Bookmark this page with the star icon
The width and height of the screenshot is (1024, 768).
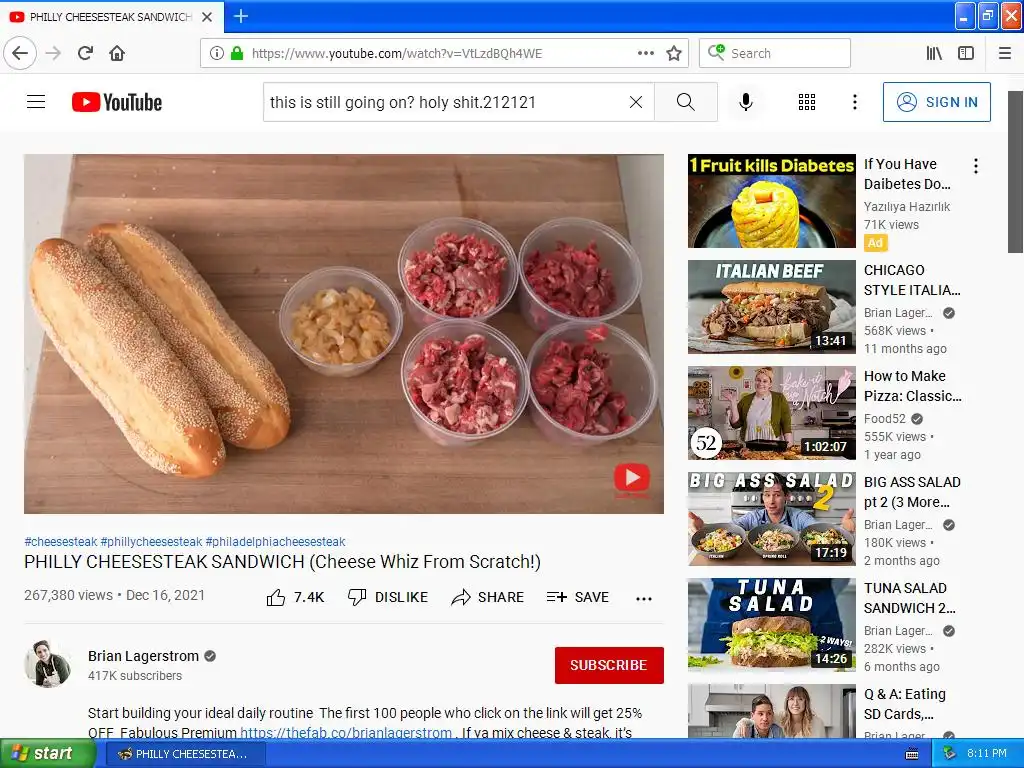tap(674, 53)
